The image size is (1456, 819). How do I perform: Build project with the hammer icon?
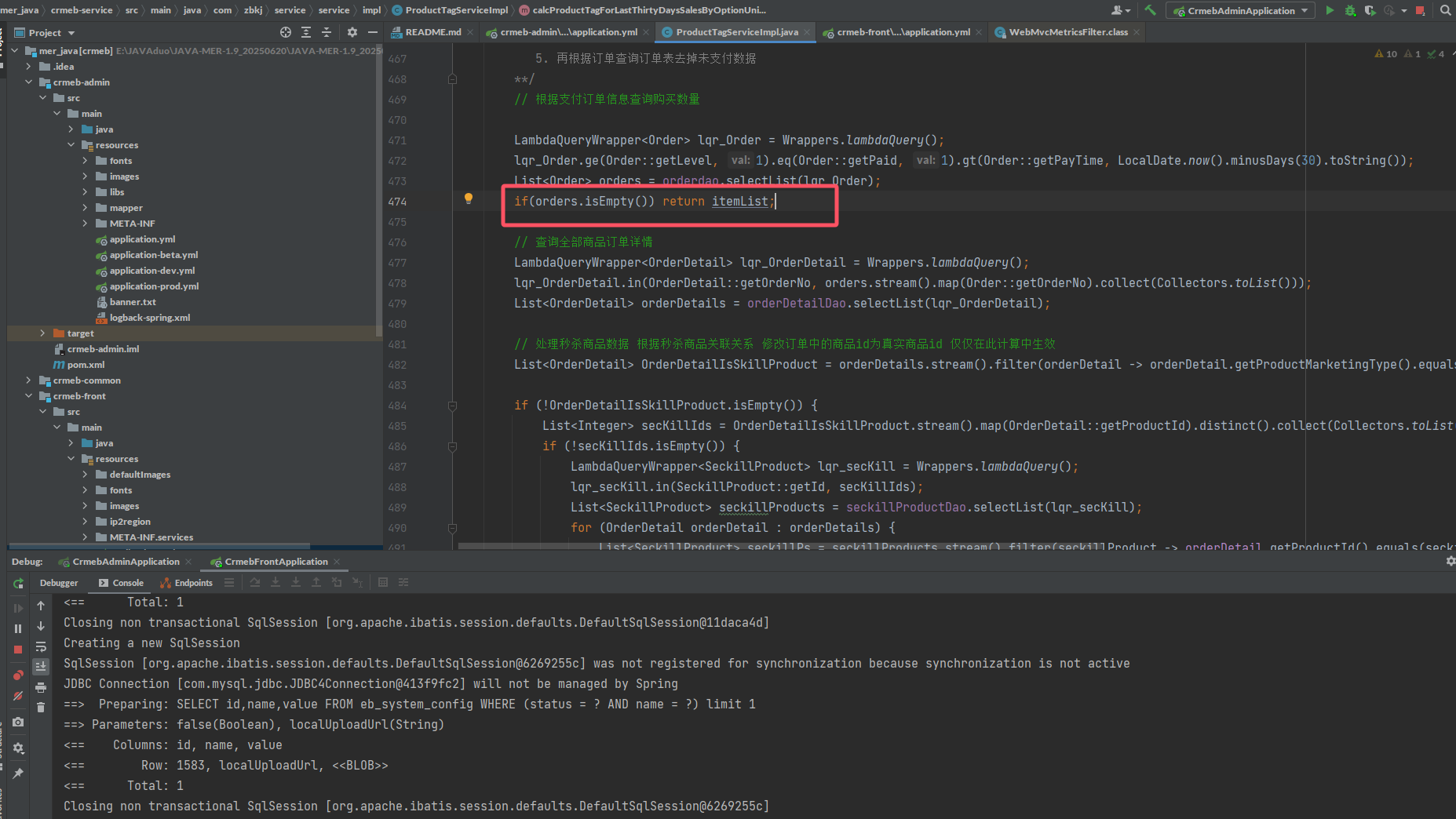point(1150,10)
